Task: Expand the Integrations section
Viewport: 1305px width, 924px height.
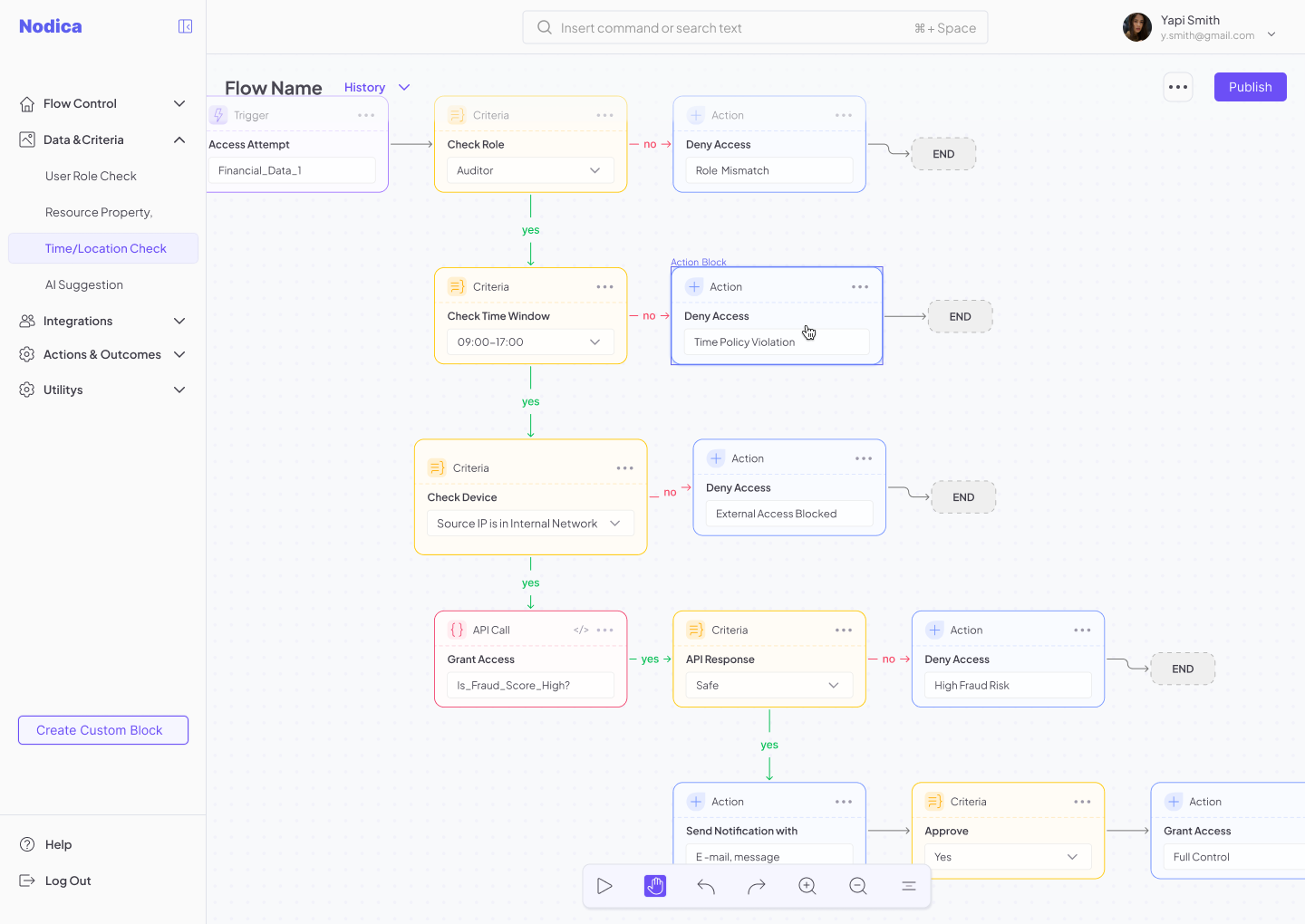Action: (x=179, y=321)
